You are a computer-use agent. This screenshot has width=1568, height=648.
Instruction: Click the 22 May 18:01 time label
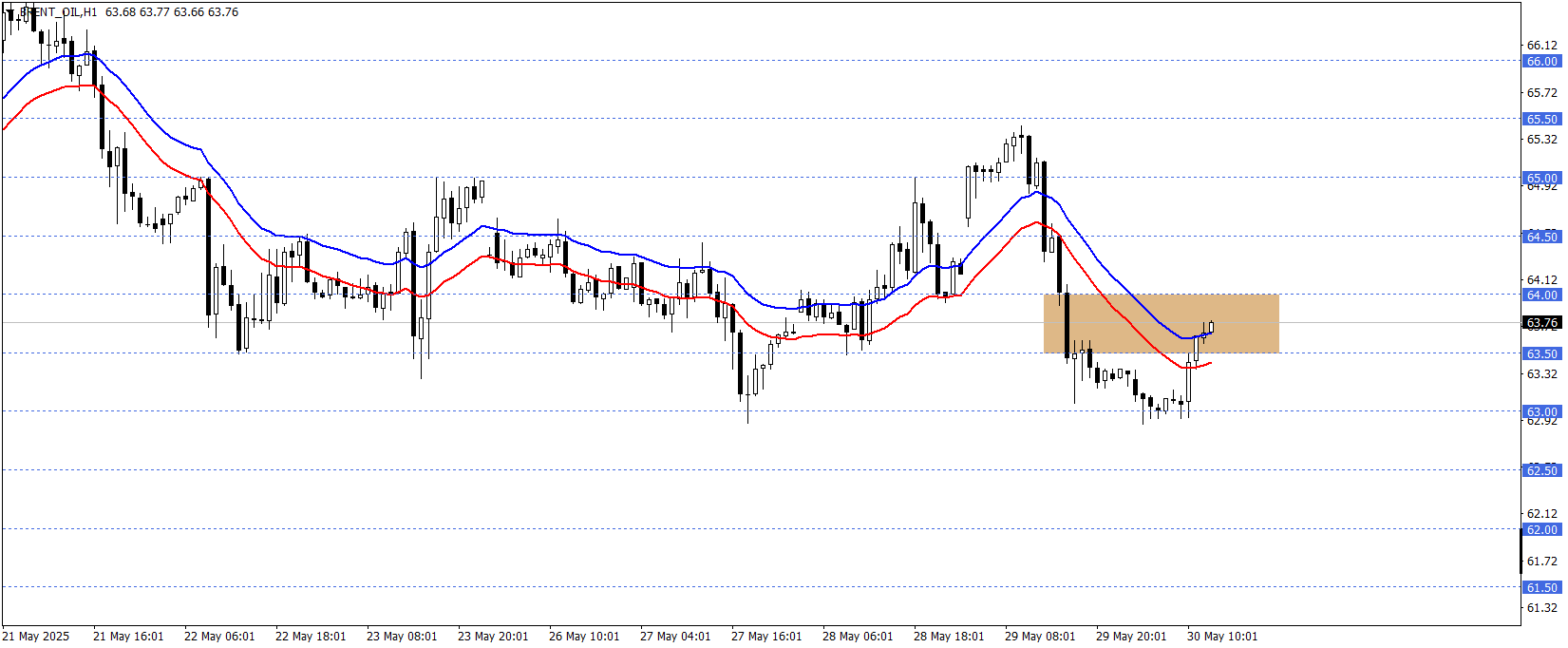coord(311,637)
